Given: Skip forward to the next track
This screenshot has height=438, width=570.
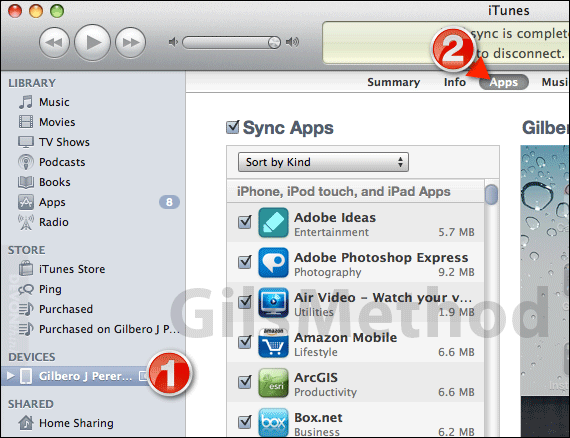Looking at the screenshot, I should click(131, 43).
